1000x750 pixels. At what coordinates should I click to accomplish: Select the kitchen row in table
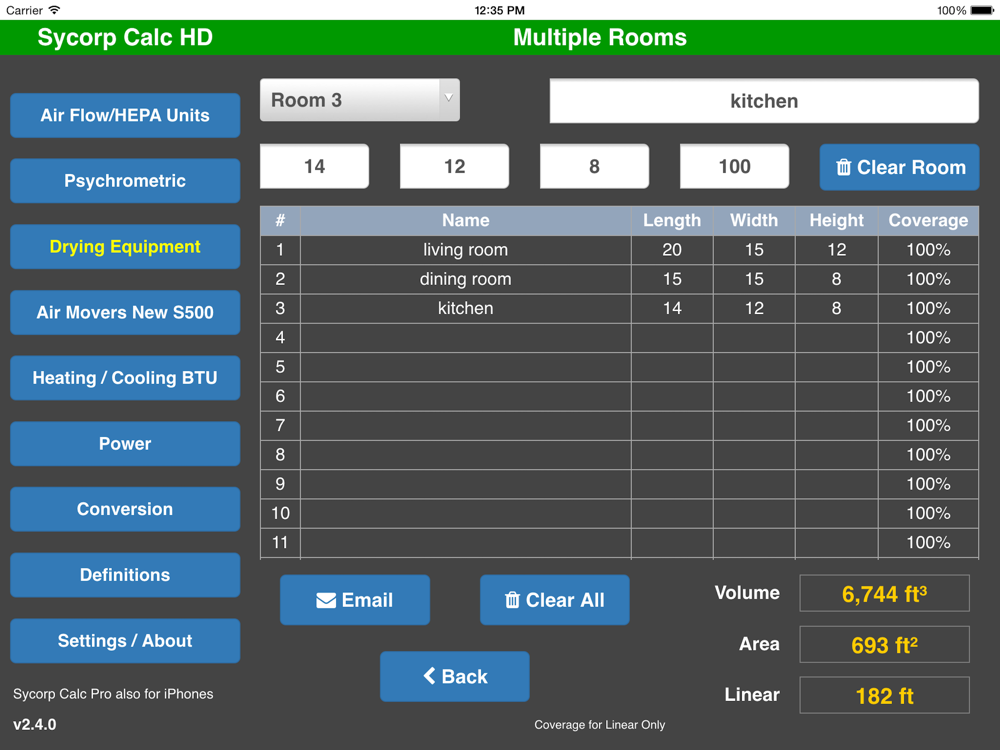click(x=619, y=309)
